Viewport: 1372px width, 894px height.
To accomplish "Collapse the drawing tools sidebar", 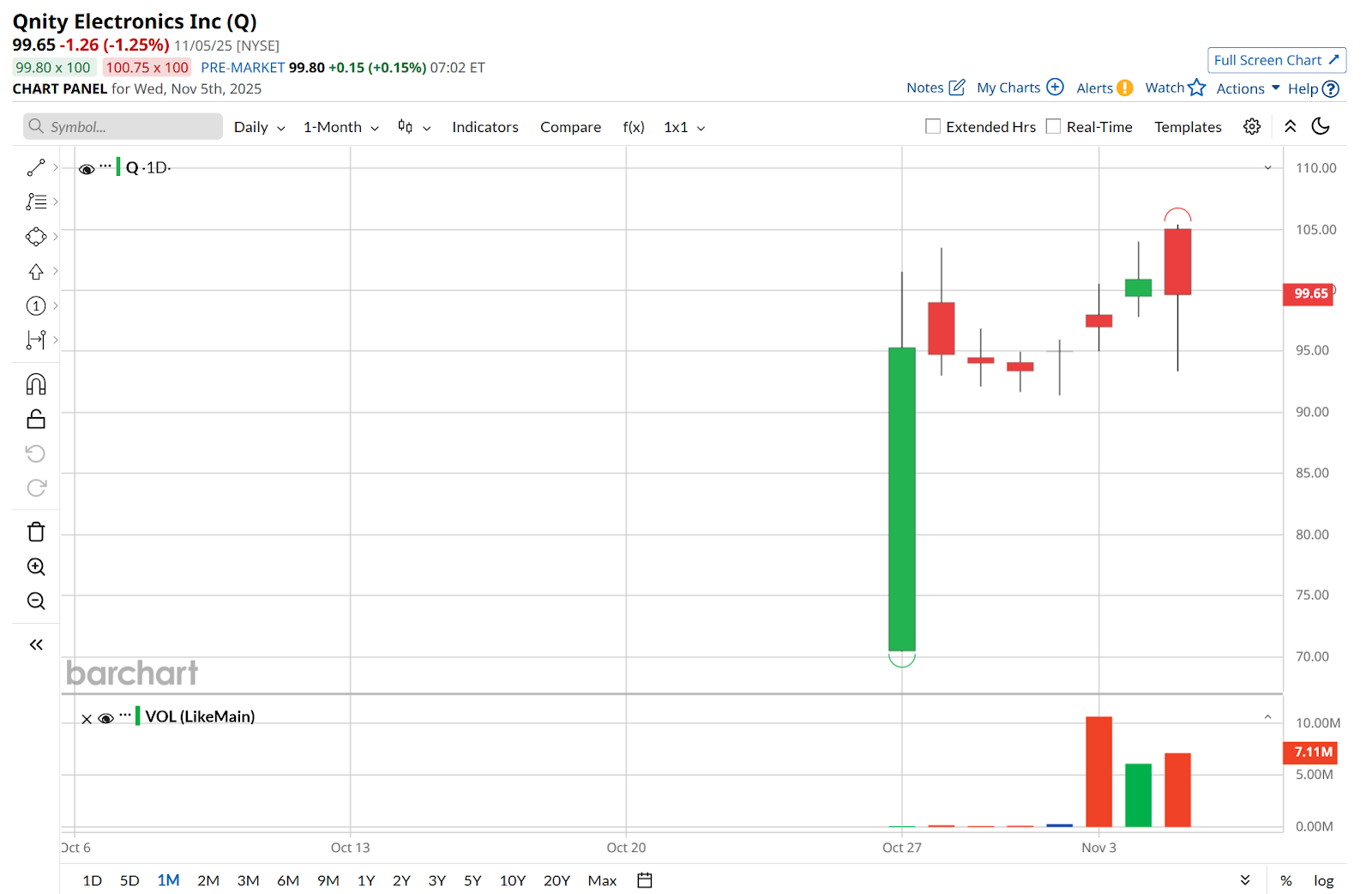I will pos(36,644).
